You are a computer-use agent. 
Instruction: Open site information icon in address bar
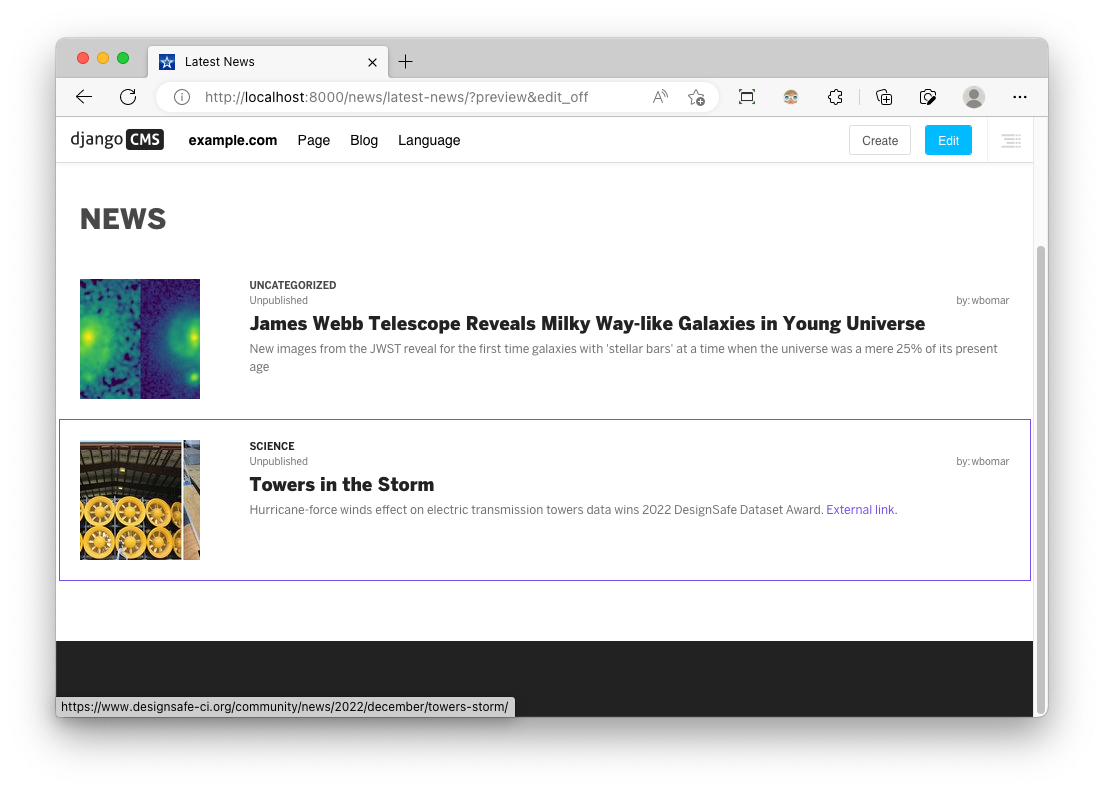point(182,97)
